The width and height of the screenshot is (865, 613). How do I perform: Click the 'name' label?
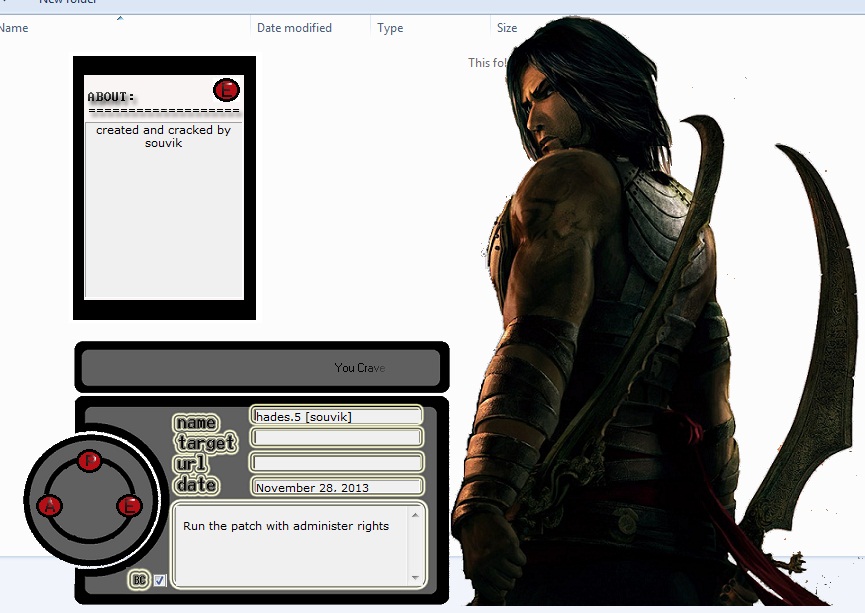[x=196, y=423]
